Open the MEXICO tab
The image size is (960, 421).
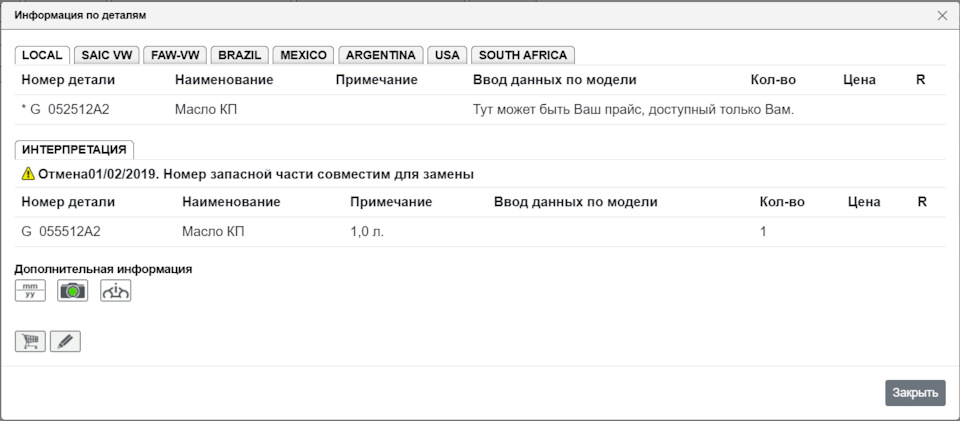coord(303,55)
